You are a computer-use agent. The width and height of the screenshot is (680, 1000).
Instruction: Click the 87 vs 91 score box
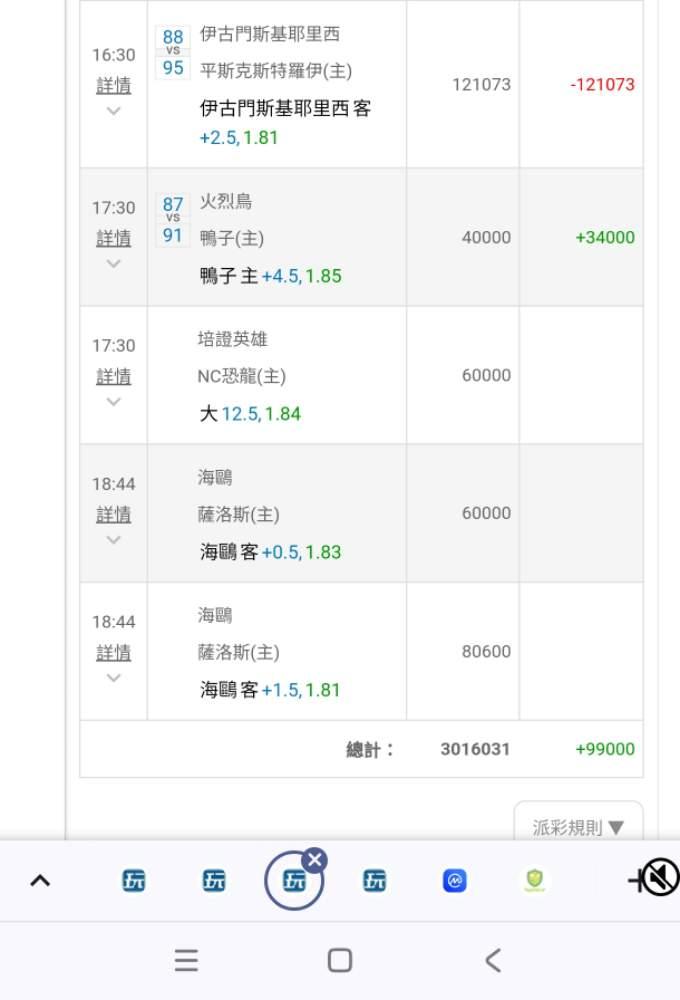(x=173, y=220)
